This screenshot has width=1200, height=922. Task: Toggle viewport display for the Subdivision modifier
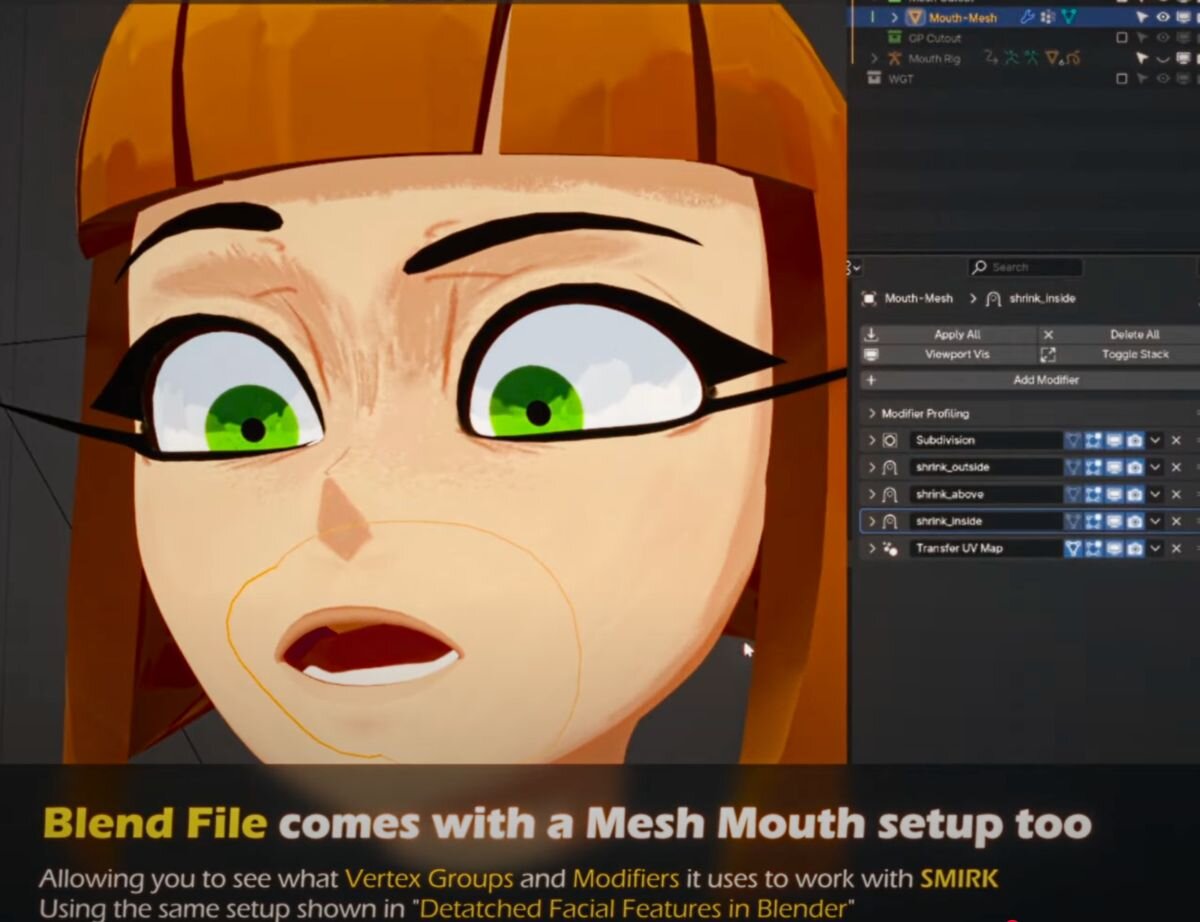click(x=1114, y=440)
